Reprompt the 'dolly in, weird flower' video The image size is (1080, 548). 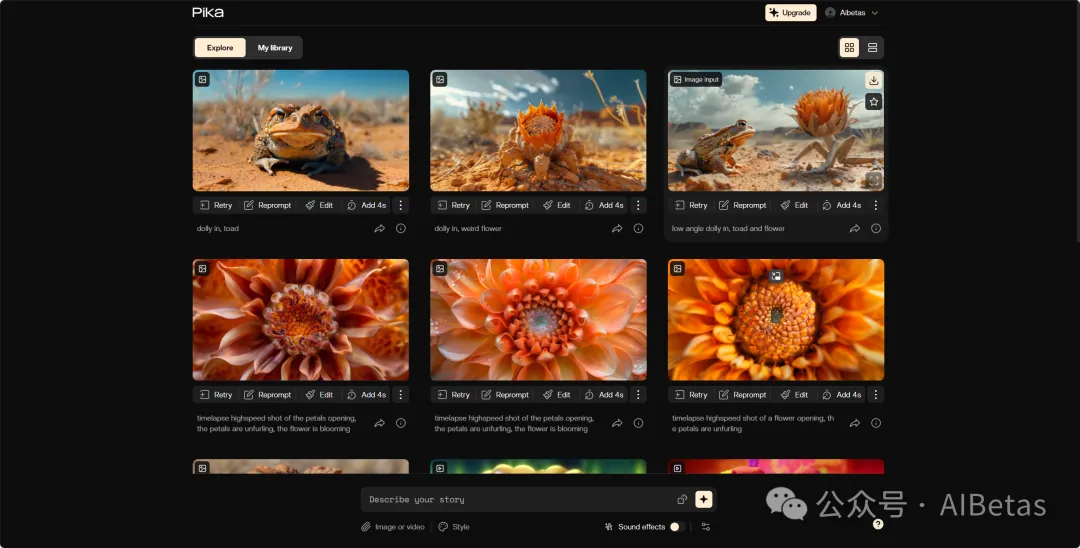click(505, 205)
